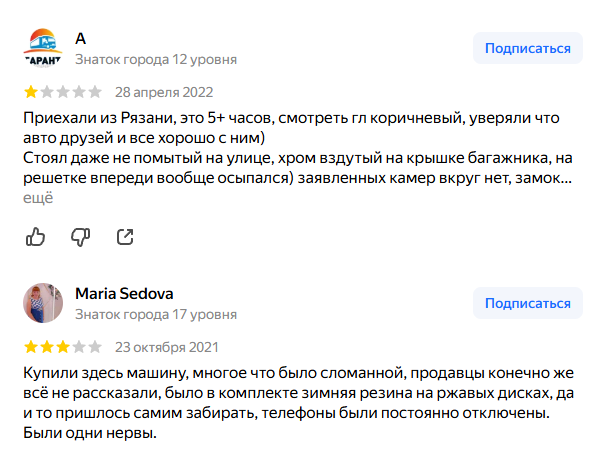The height and width of the screenshot is (460, 611).
Task: Click the last grey star in Maria's rating
Action: point(95,347)
